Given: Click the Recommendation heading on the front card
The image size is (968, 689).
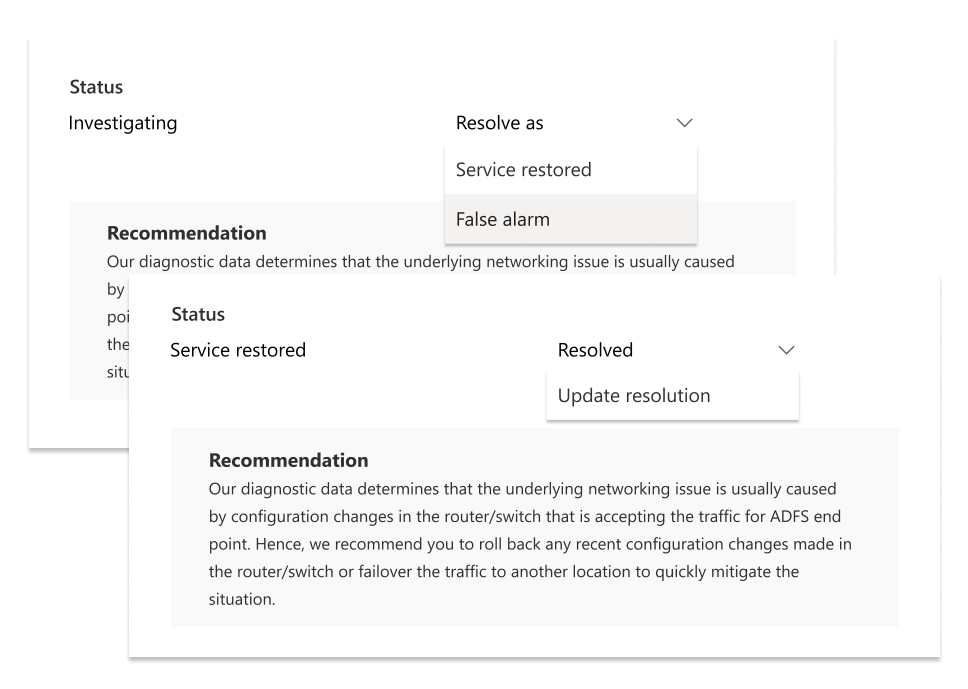Looking at the screenshot, I should [288, 461].
